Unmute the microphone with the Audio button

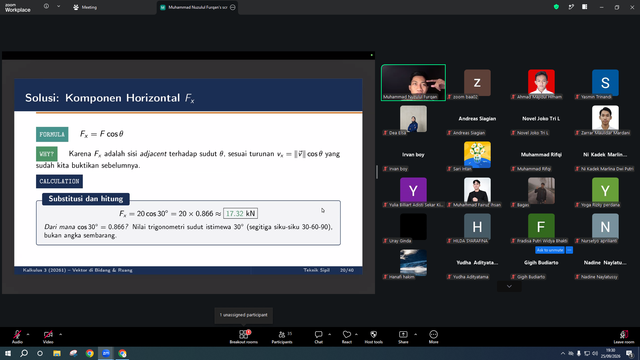17,337
